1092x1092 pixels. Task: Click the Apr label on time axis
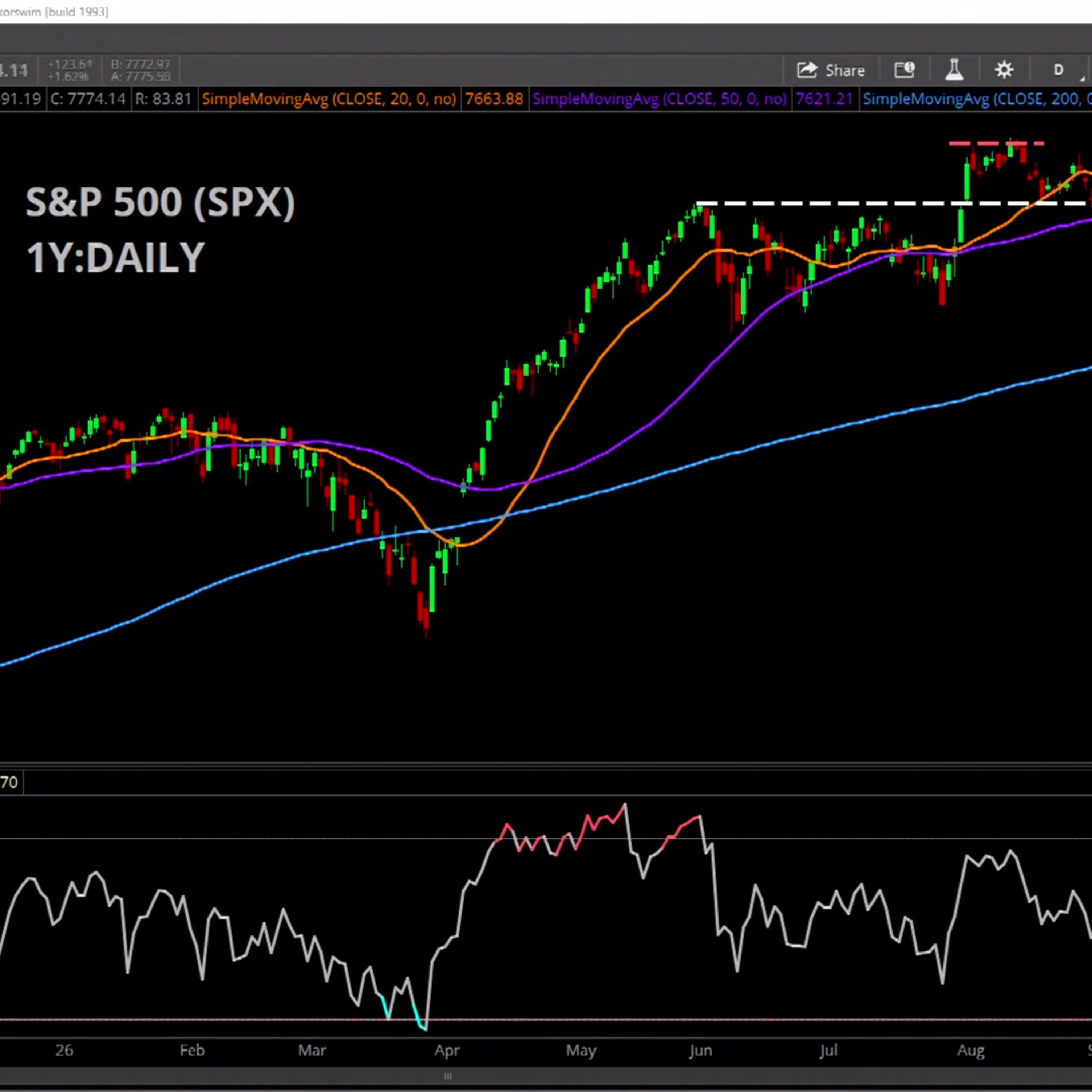(x=447, y=1050)
